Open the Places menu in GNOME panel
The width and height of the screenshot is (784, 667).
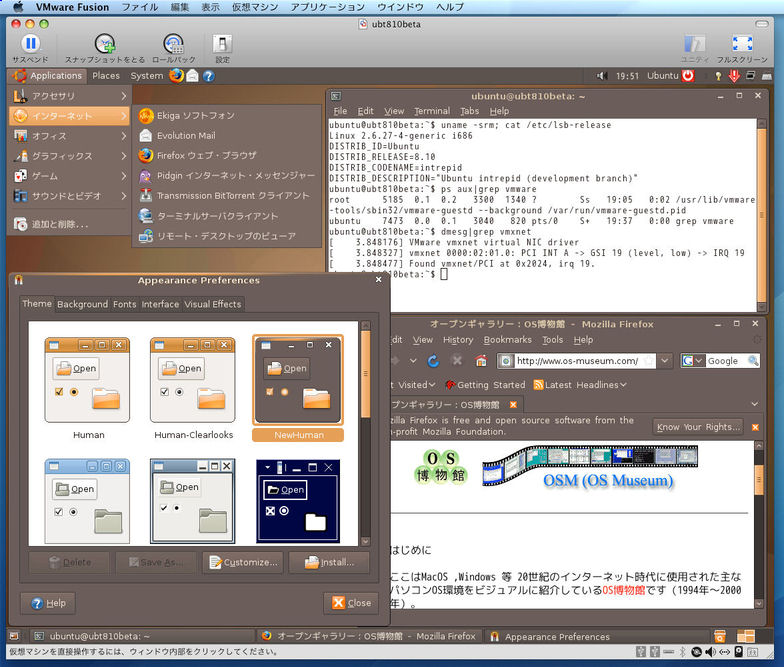[x=106, y=76]
